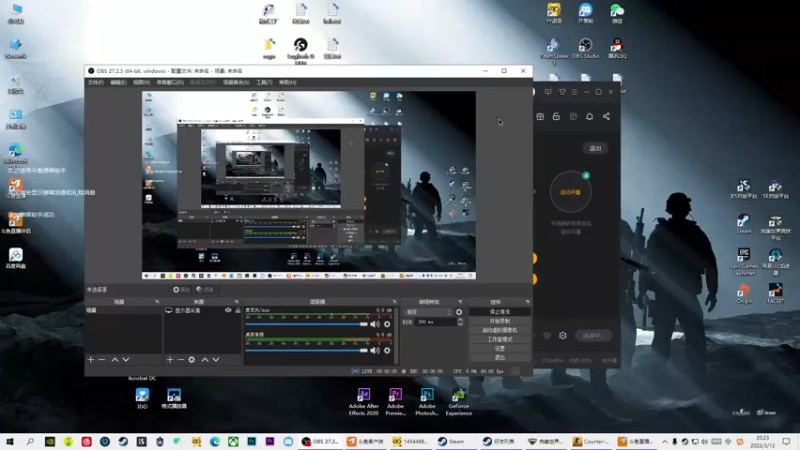Image resolution: width=800 pixels, height=450 pixels.
Task: Open the Epic Games Launcher desktop icon
Action: [744, 262]
